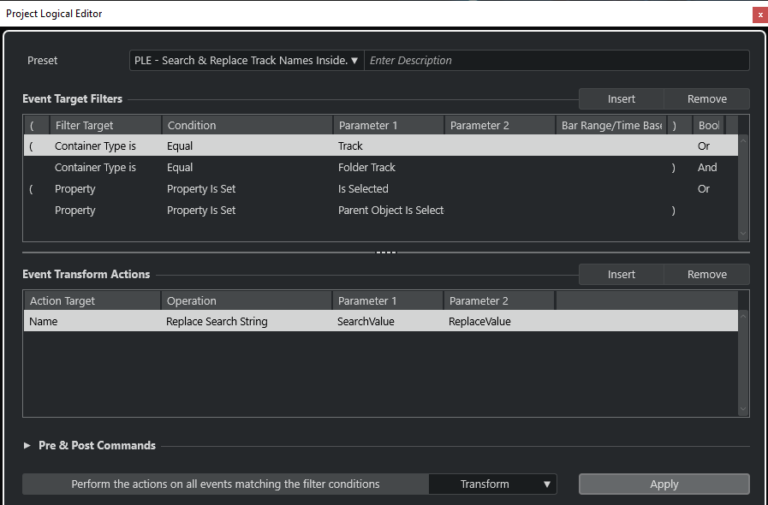The height and width of the screenshot is (505, 768).
Task: Click the Filter Target column header
Action: coord(105,125)
